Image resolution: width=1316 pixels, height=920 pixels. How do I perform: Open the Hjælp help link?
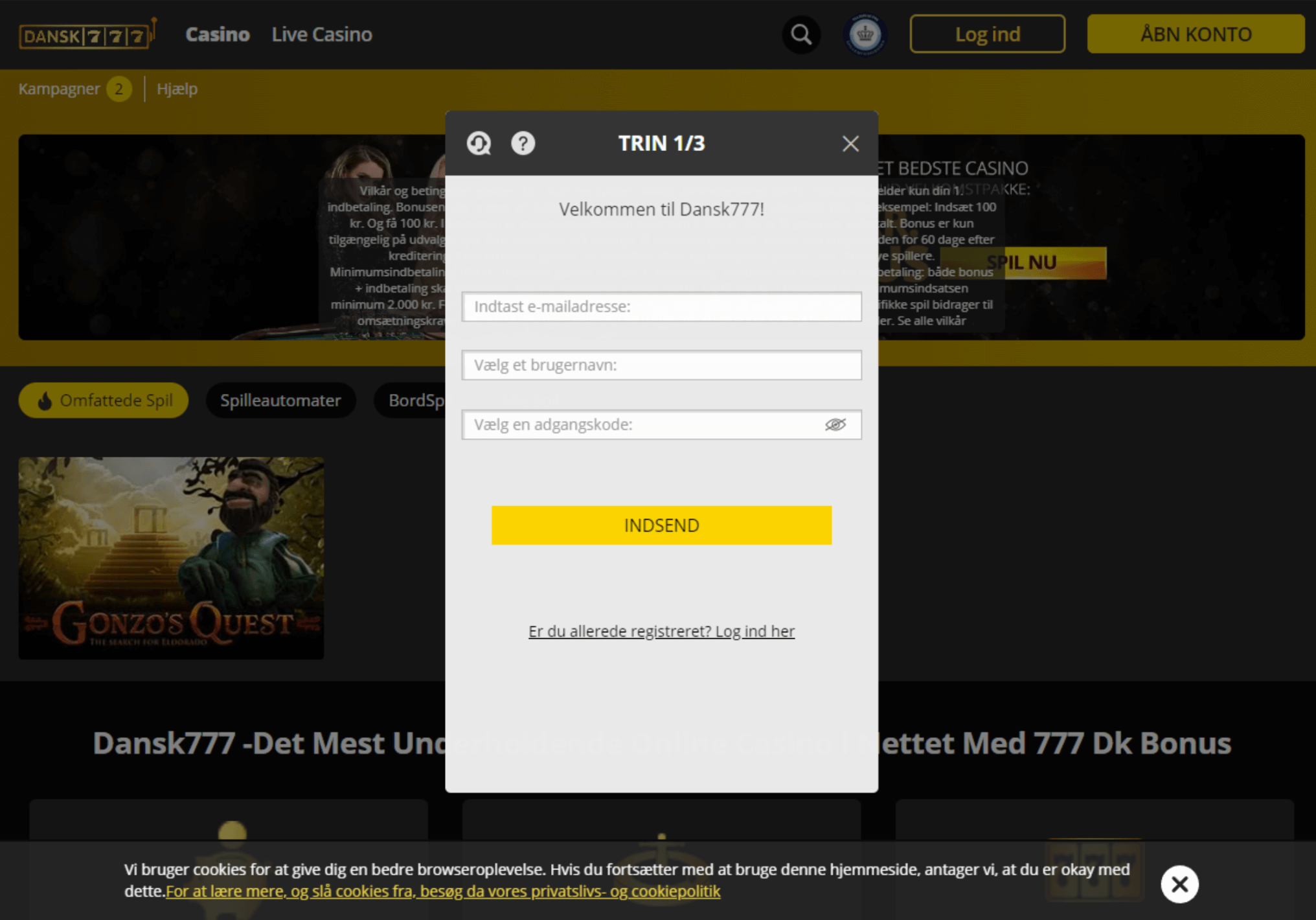[x=177, y=89]
